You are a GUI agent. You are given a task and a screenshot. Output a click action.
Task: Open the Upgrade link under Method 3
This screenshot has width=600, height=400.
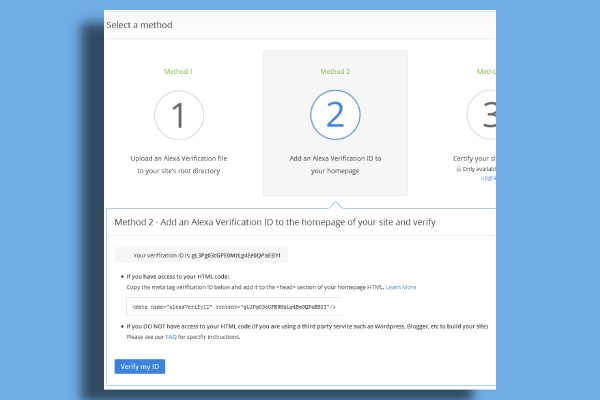pyautogui.click(x=487, y=178)
